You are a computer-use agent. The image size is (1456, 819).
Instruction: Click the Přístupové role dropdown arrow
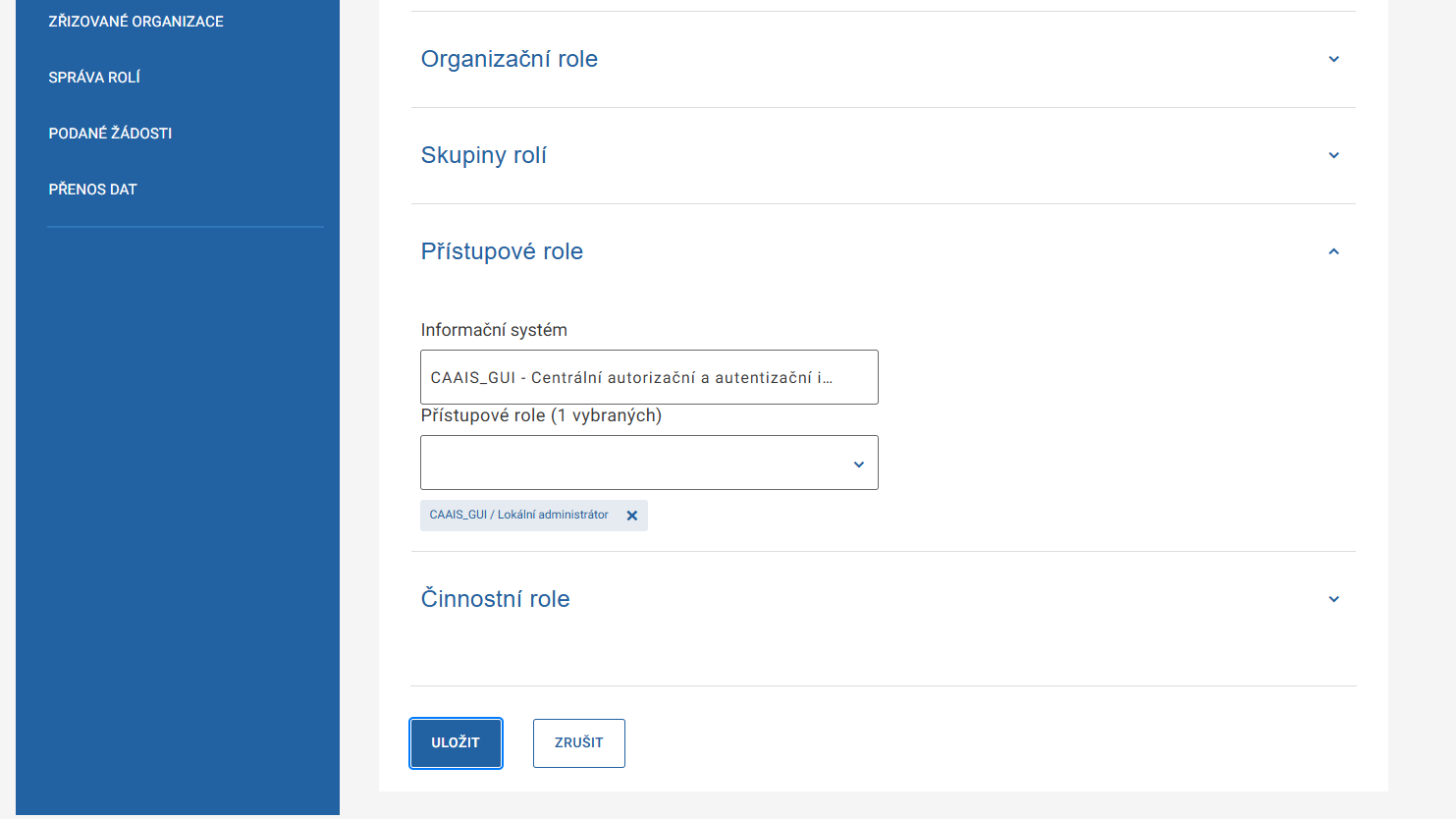(858, 464)
